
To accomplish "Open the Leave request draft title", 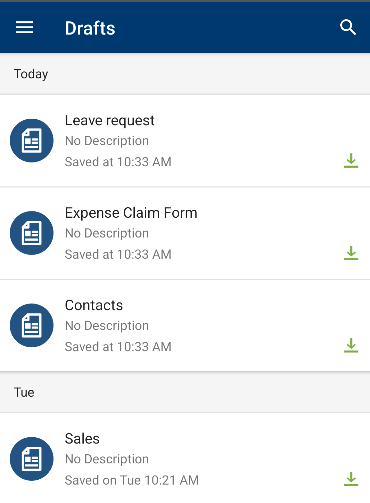I will click(x=109, y=121).
